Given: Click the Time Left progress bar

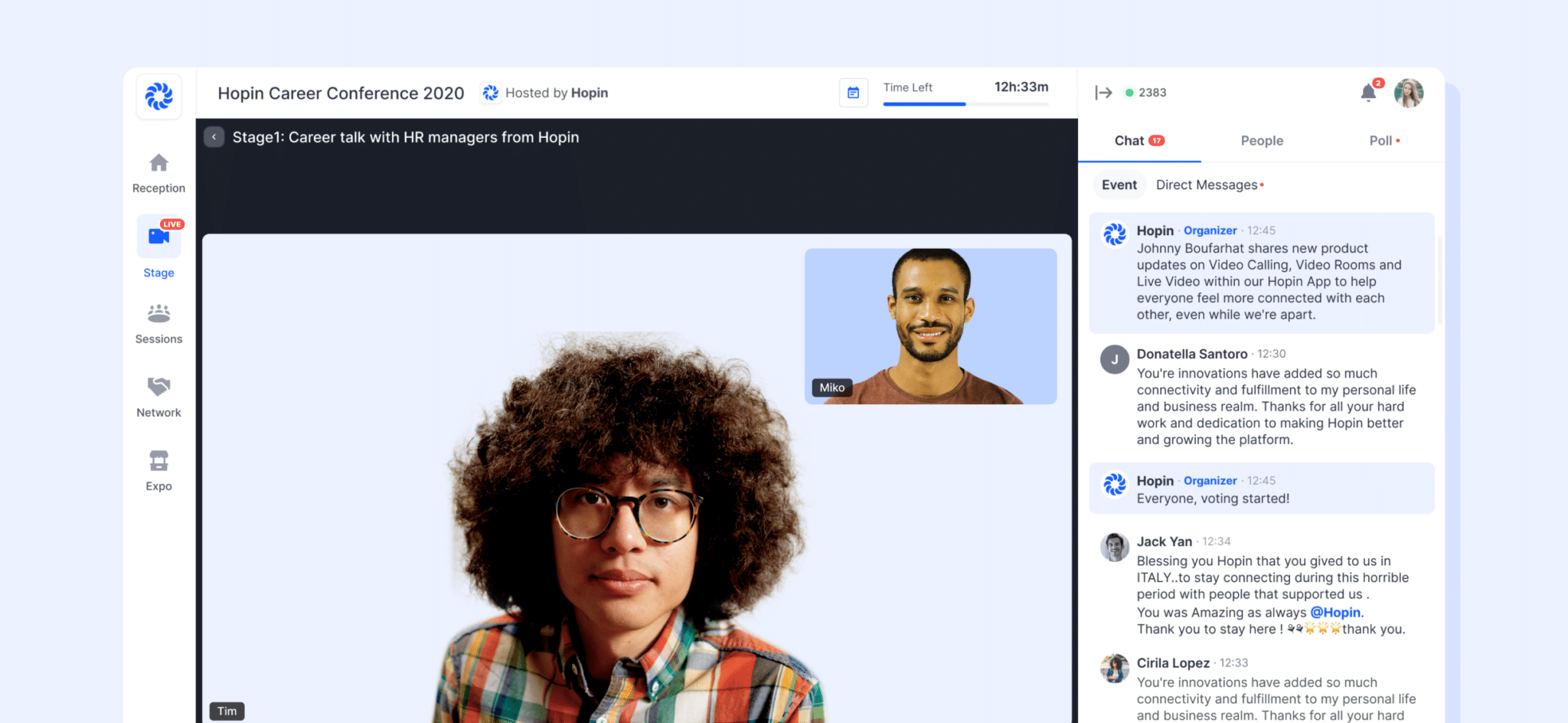Looking at the screenshot, I should [965, 103].
